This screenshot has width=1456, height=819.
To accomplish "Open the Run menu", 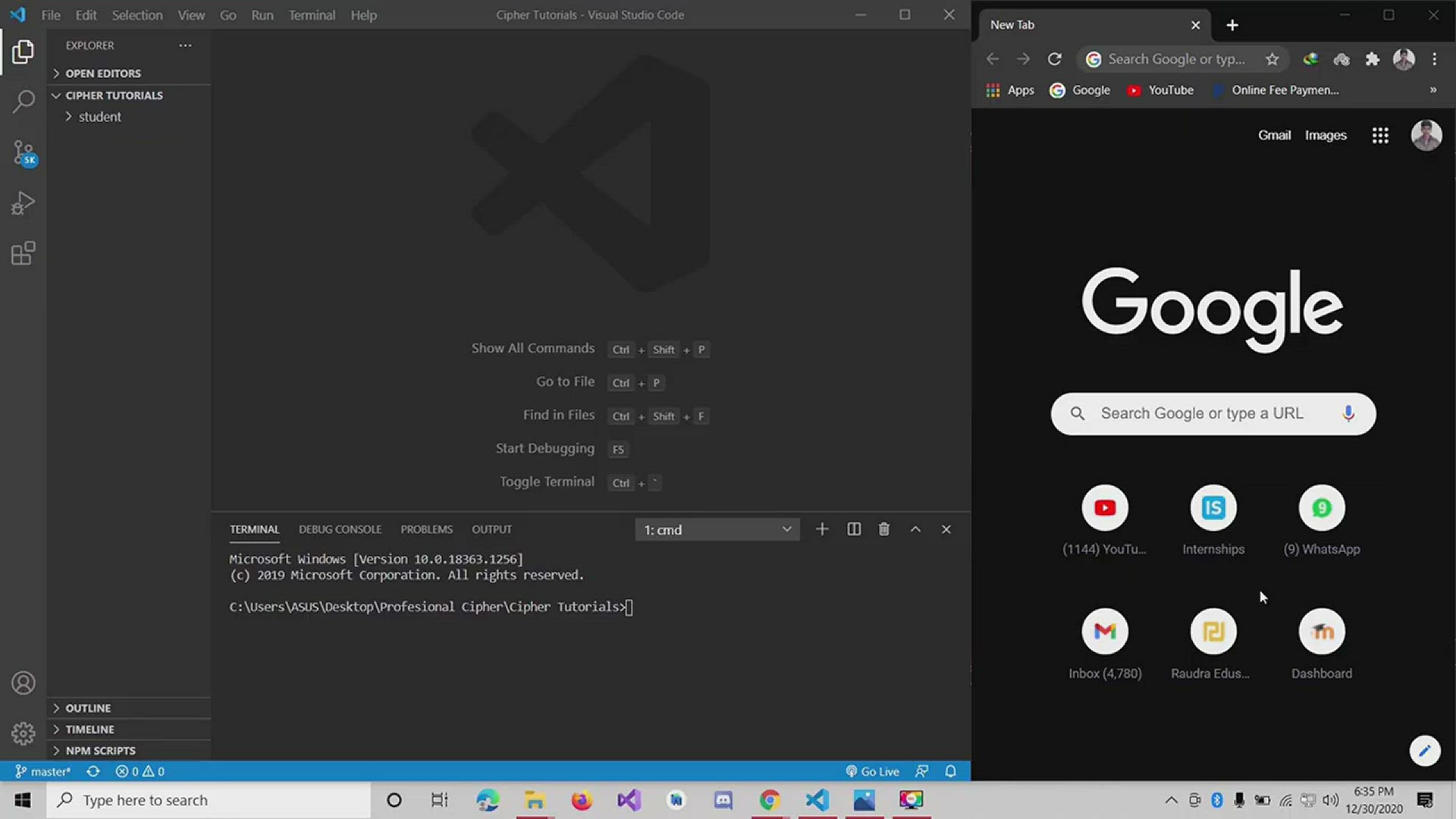I will tap(262, 15).
